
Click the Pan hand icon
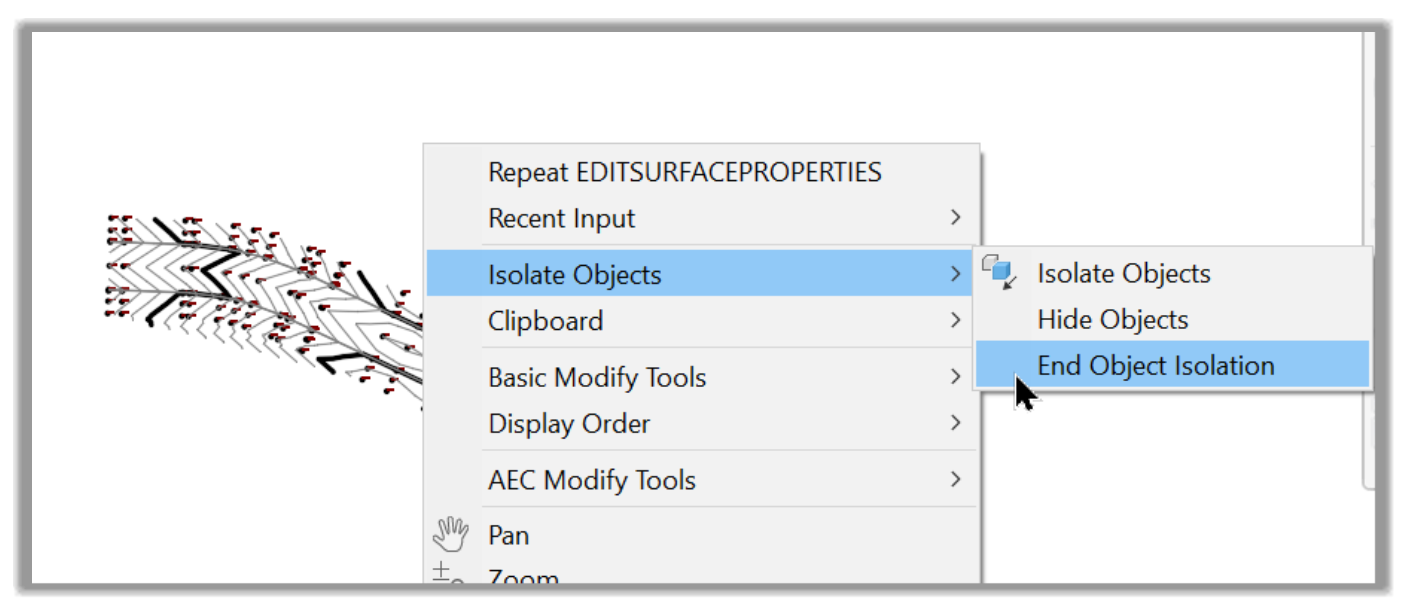pos(450,535)
